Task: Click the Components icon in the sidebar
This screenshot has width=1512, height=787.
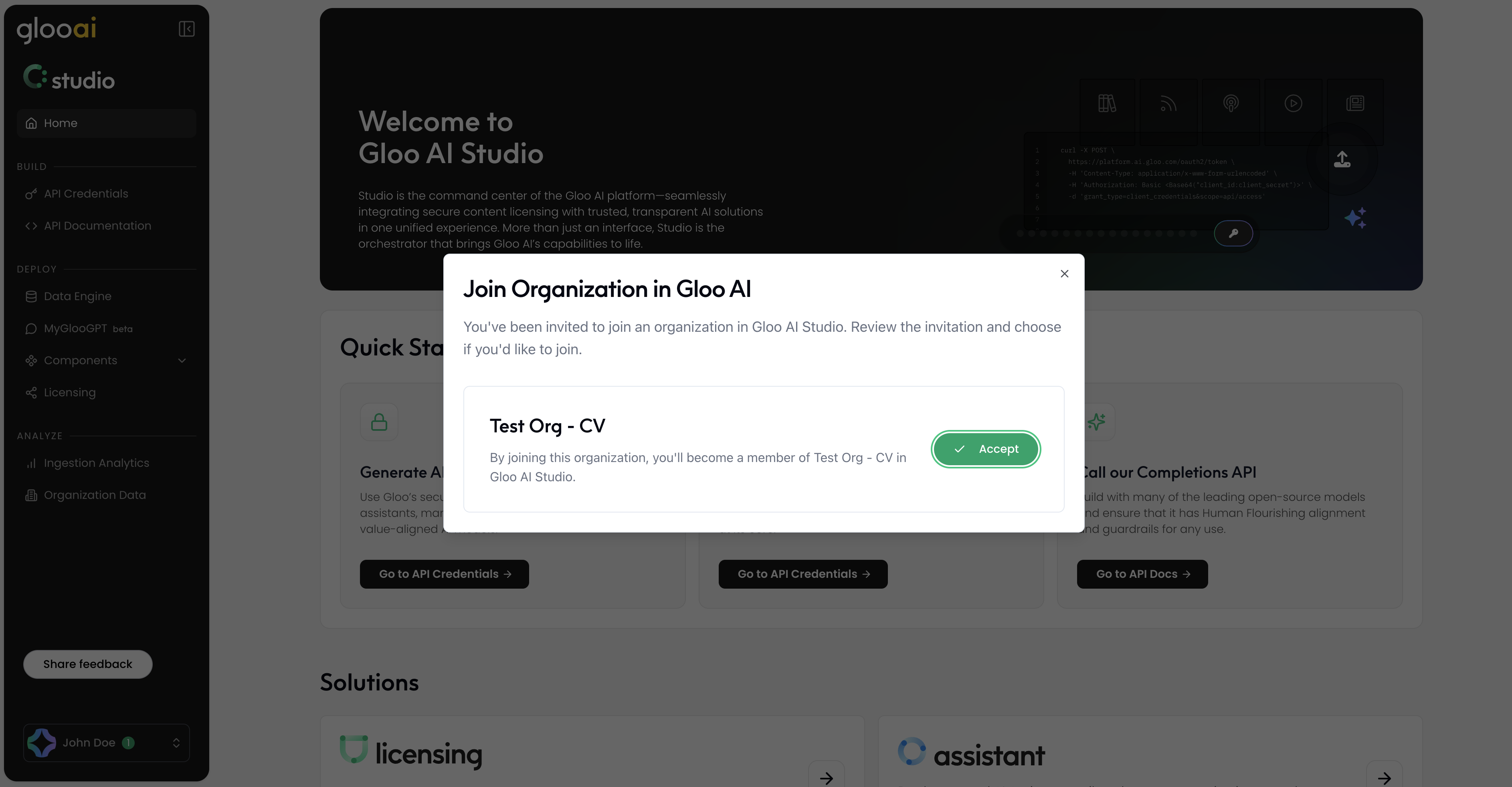Action: (x=31, y=360)
